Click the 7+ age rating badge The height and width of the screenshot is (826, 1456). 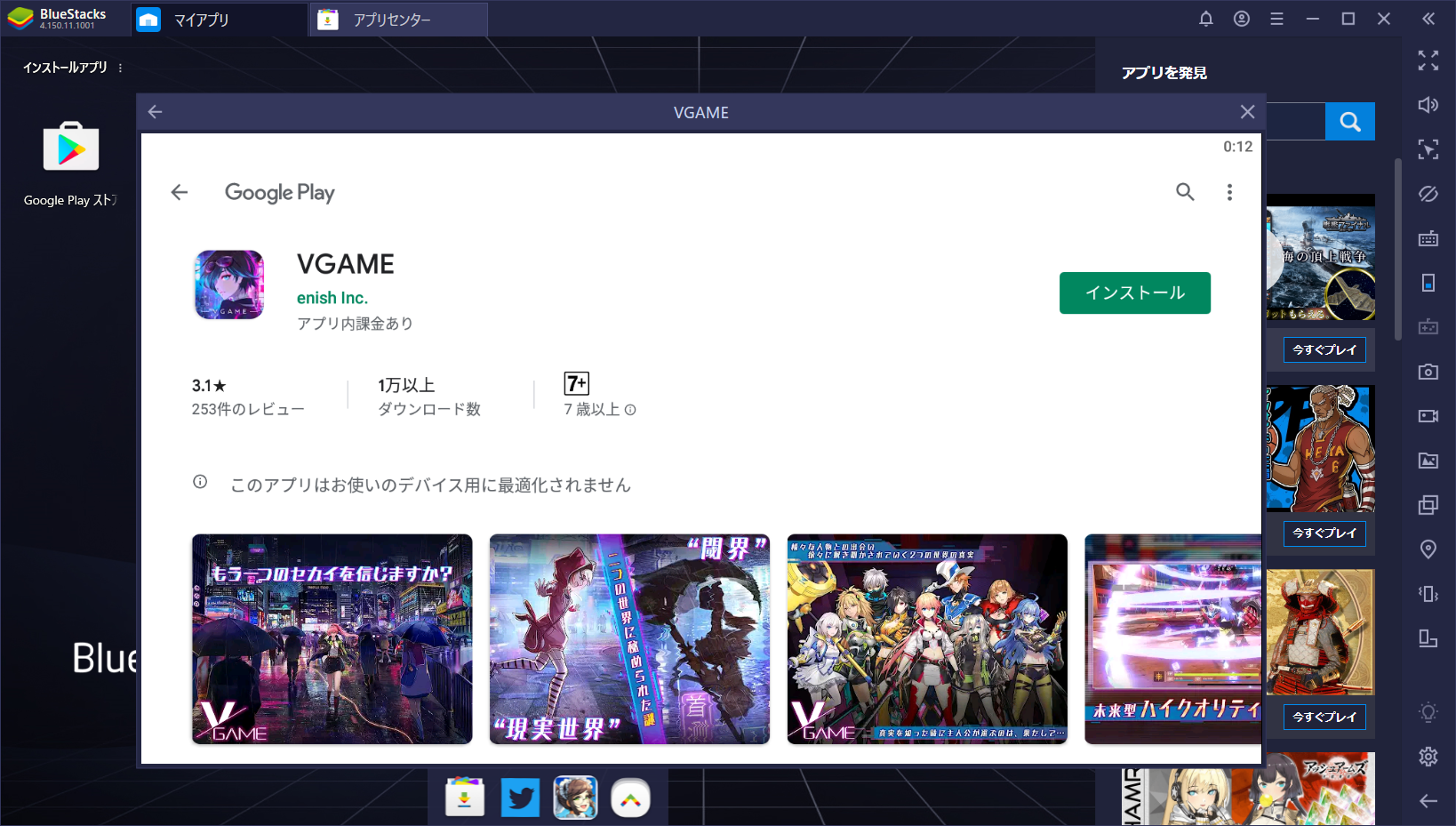pyautogui.click(x=577, y=383)
